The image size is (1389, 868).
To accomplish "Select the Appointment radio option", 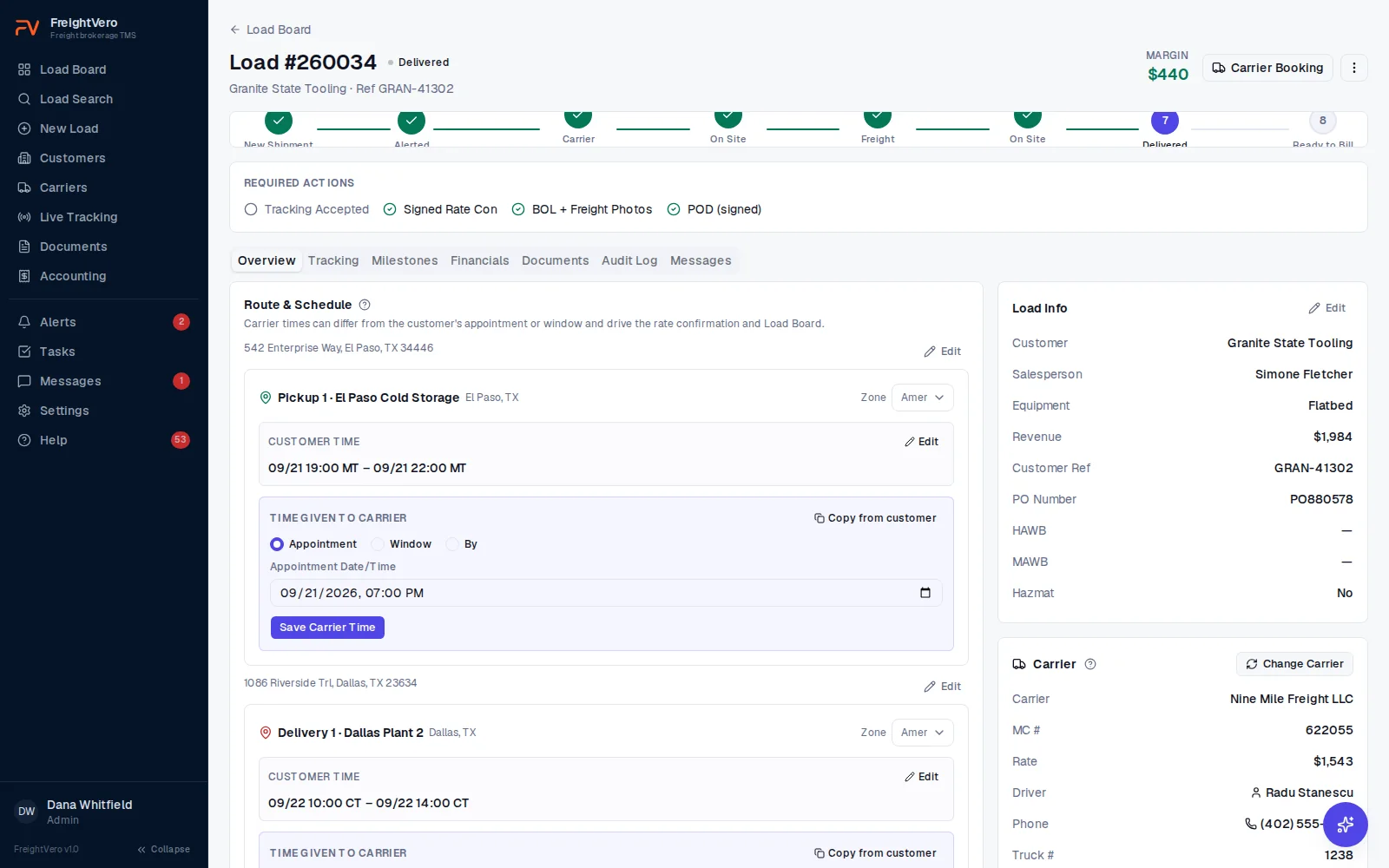I will click(x=277, y=544).
